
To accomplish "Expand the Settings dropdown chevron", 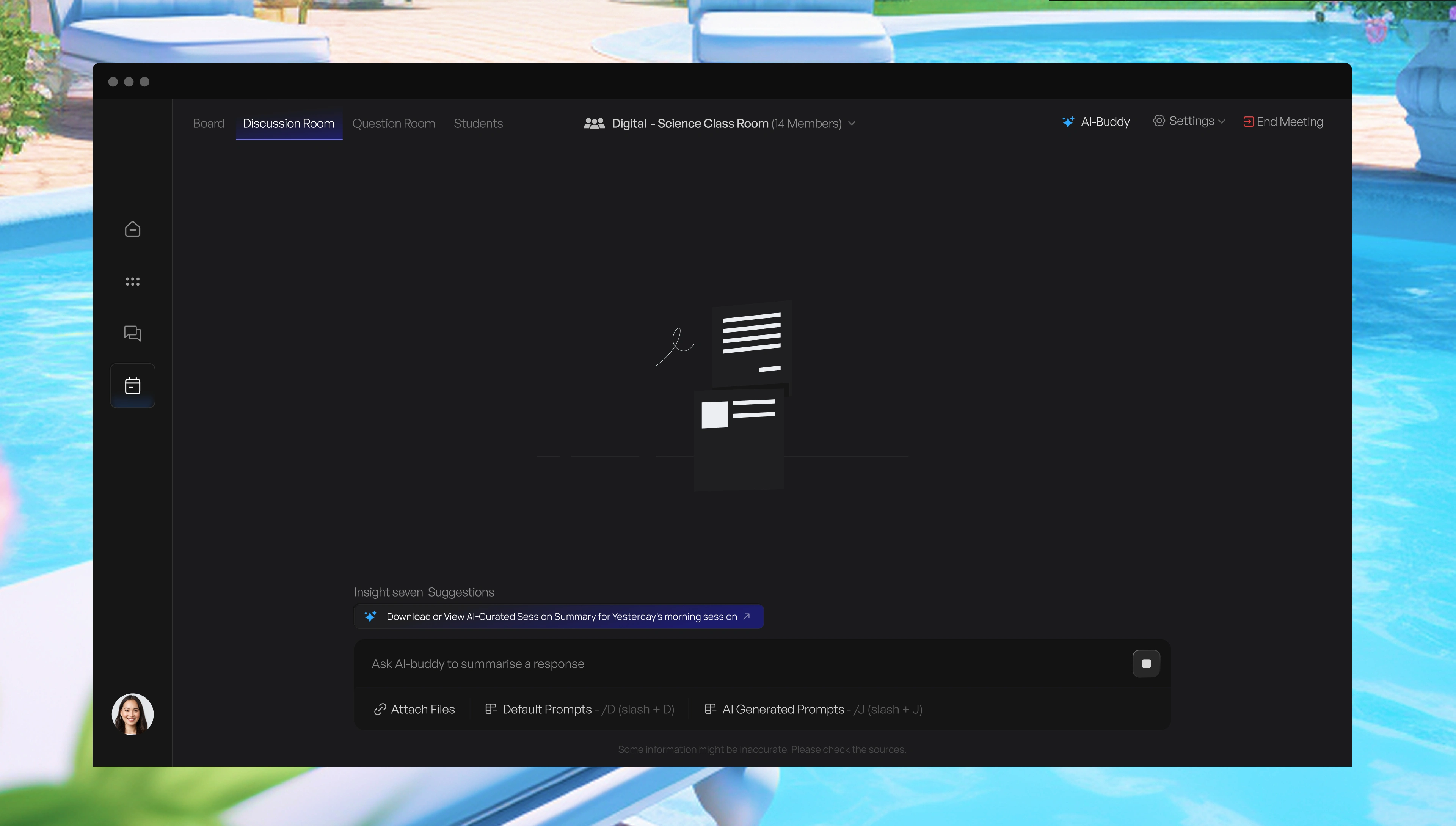I will [1222, 121].
